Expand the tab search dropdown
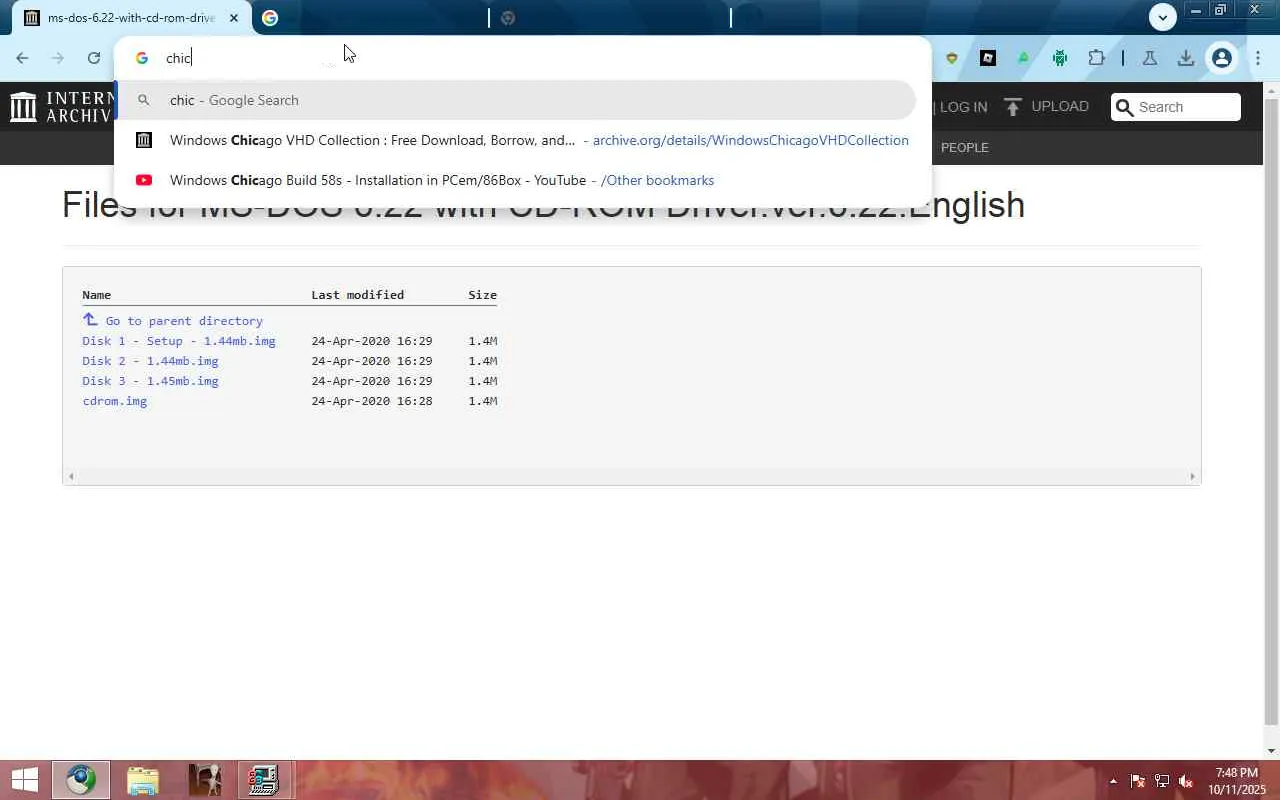The image size is (1280, 800). (1162, 17)
